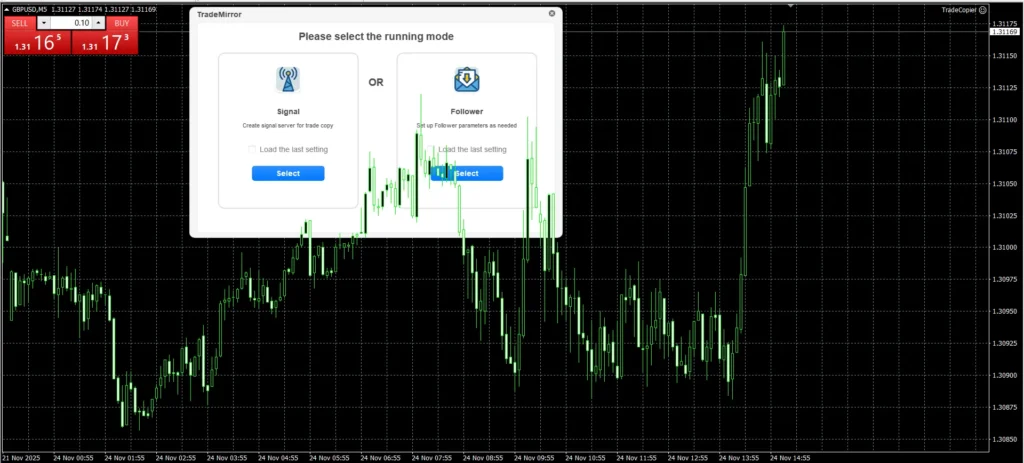Collapse the one-click trading panel arrow

8,9
